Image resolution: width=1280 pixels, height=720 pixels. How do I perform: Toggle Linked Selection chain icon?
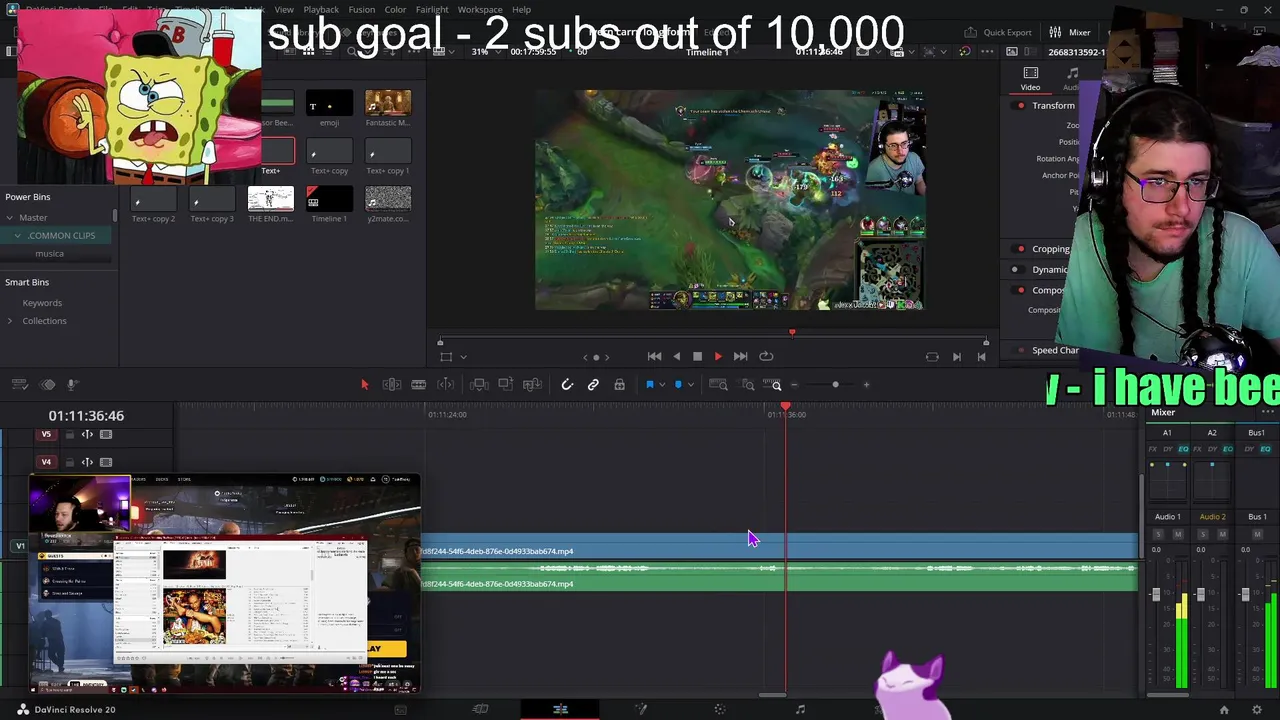[593, 385]
